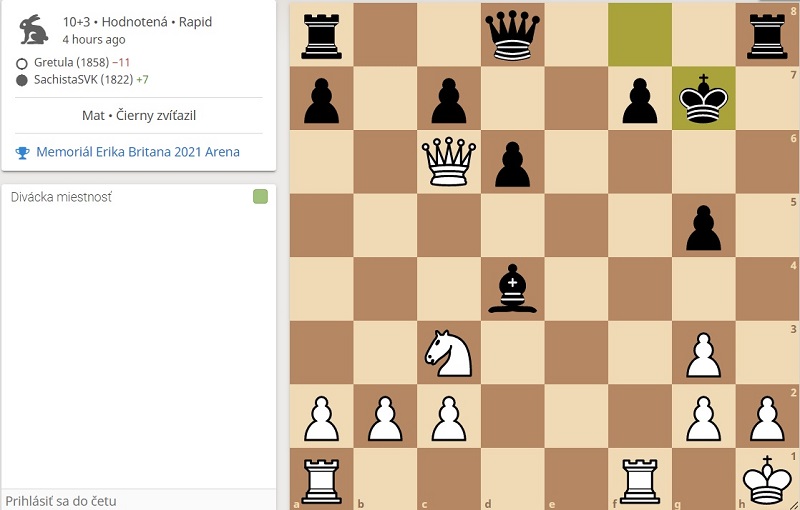Click the Mat • Čierny zvíťazil result text

click(139, 115)
